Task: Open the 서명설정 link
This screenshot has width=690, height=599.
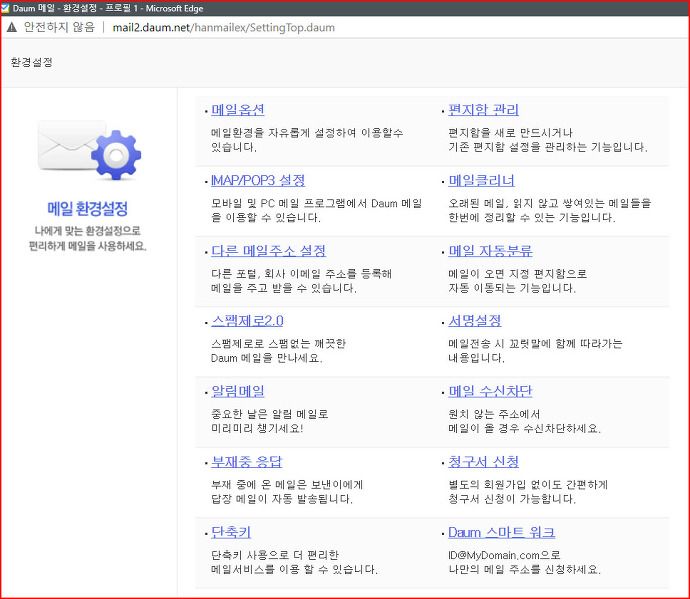Action: tap(475, 320)
